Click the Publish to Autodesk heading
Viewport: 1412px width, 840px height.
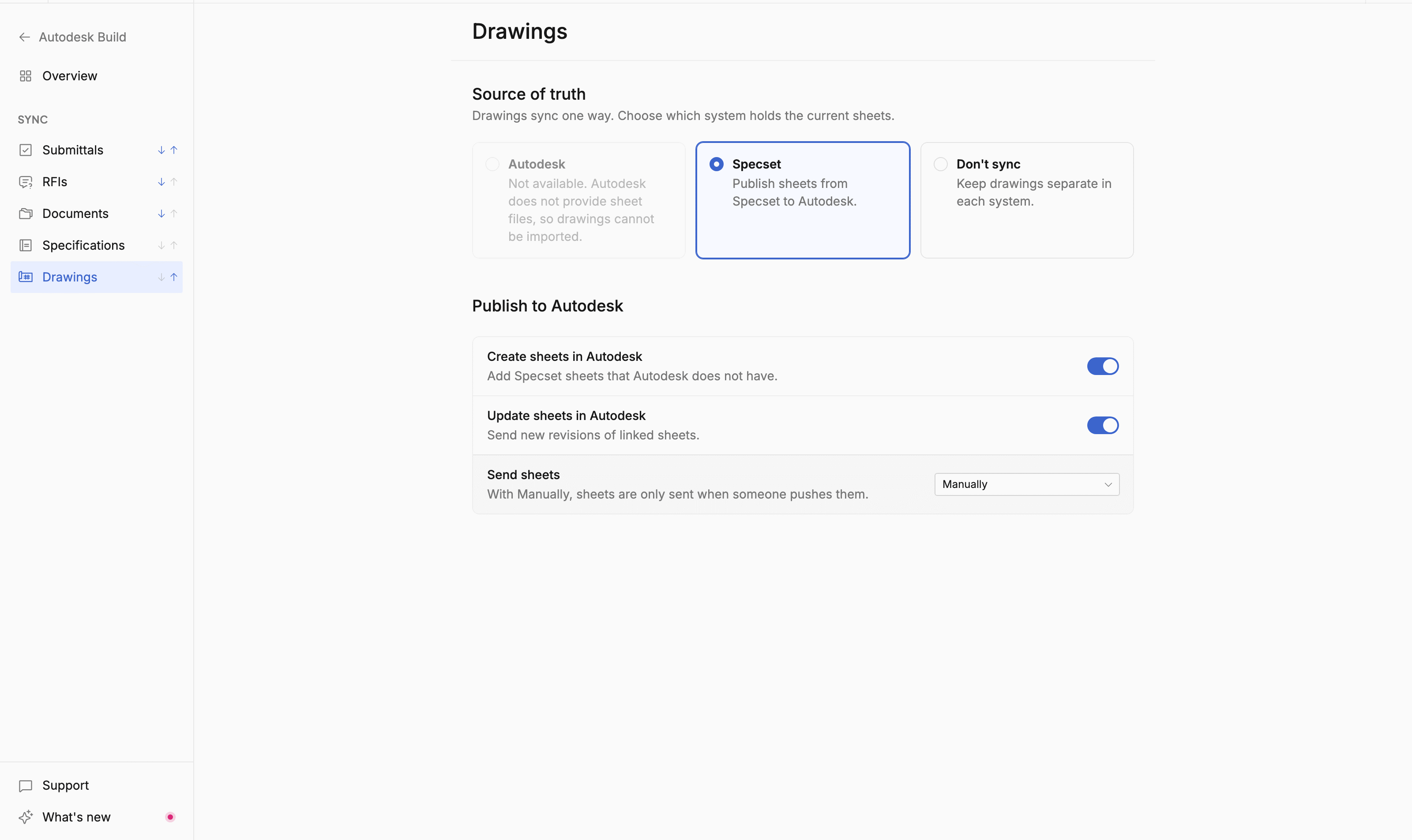(x=548, y=306)
